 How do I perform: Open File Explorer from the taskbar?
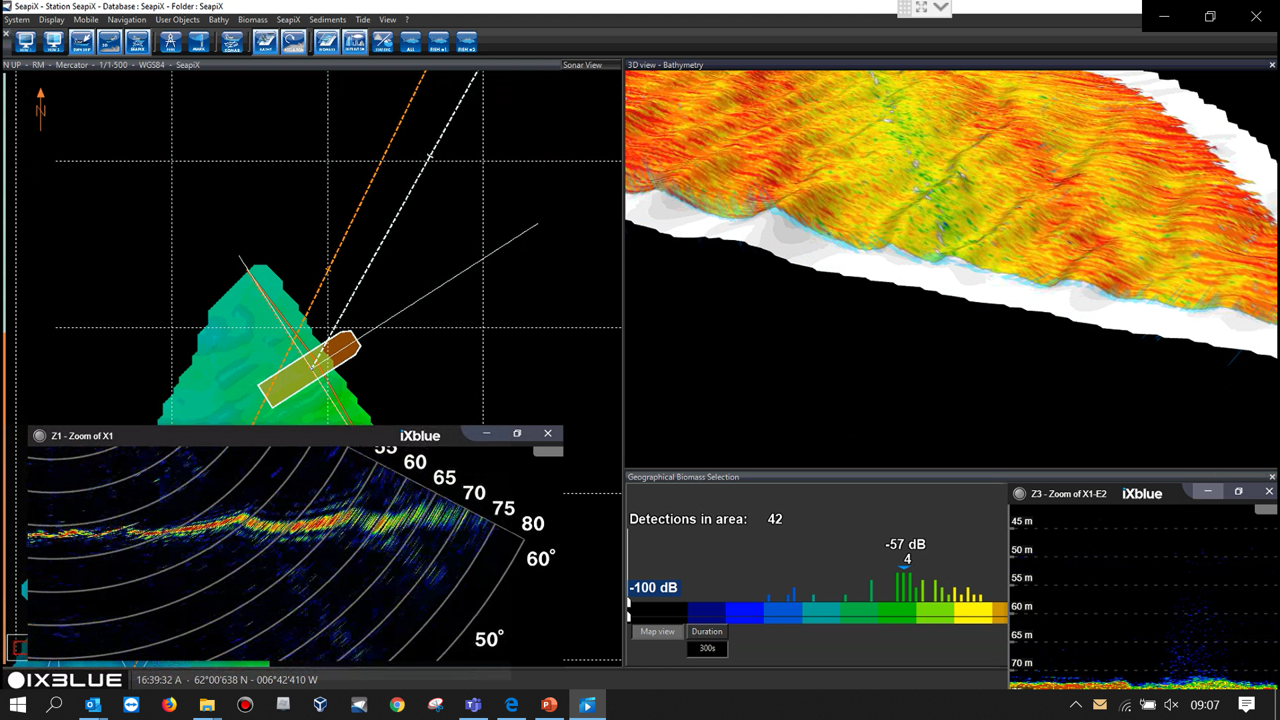[207, 705]
